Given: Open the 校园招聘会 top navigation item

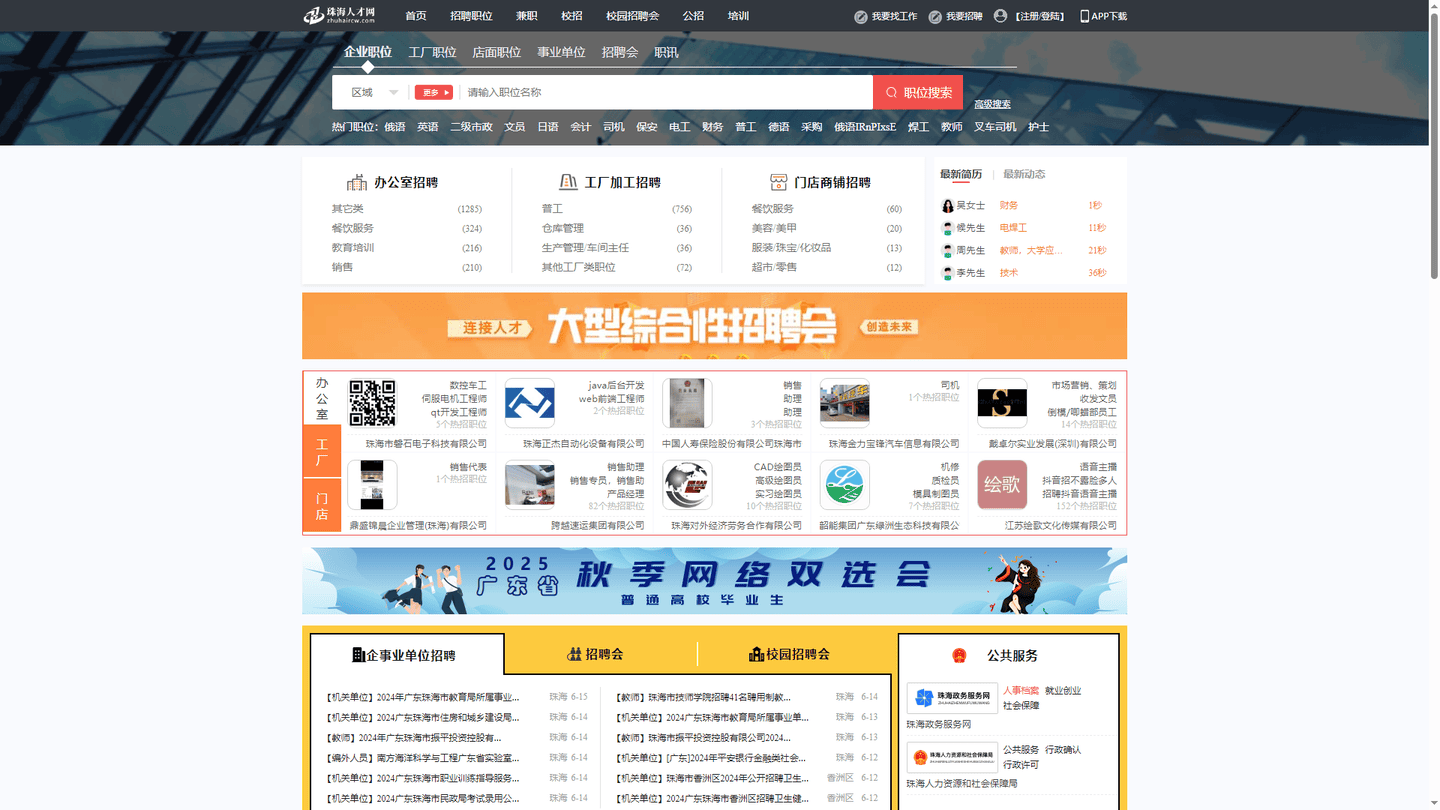Looking at the screenshot, I should tap(633, 16).
